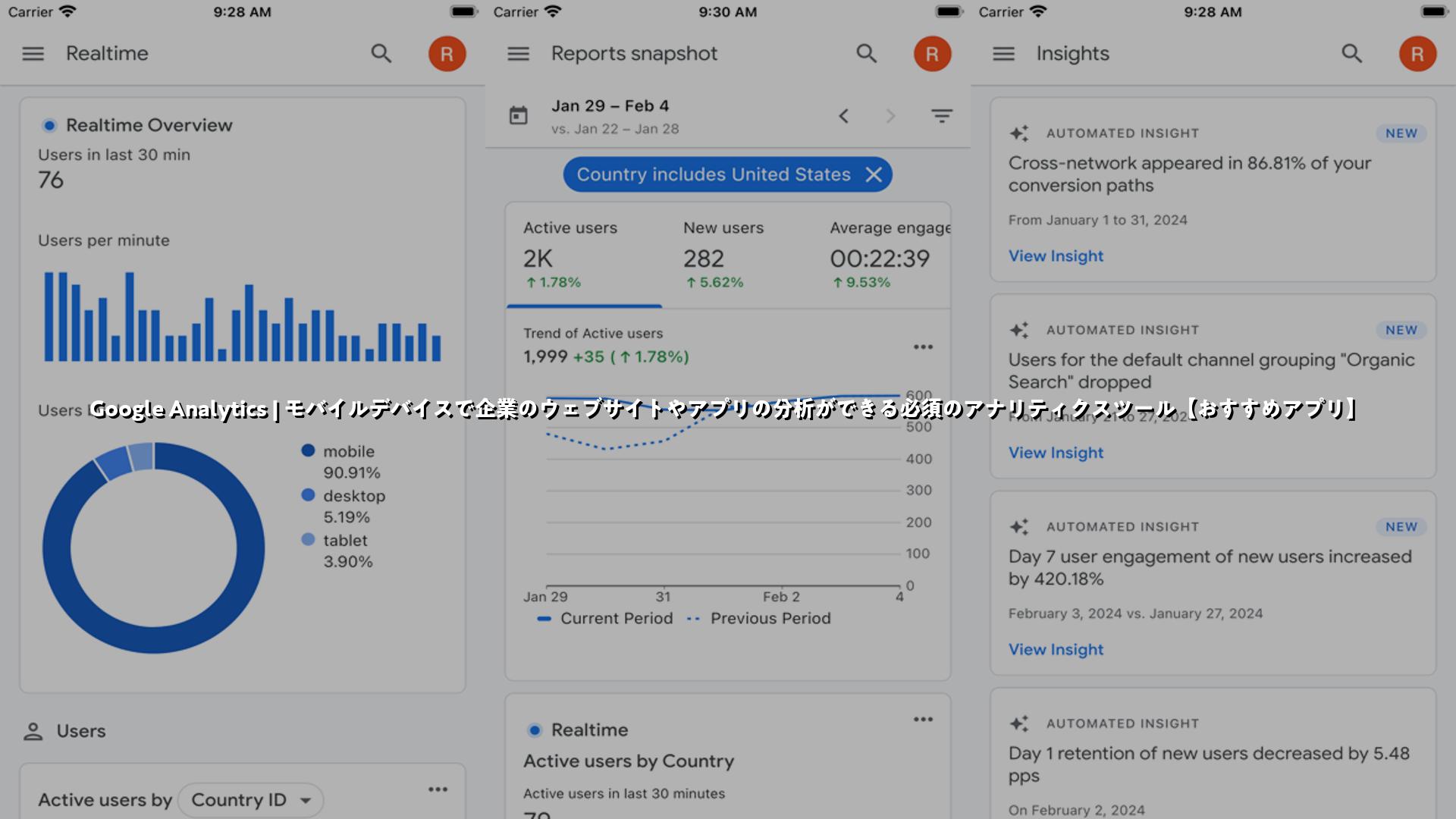1456x819 pixels.
Task: Click Users in last 30 min value 76
Action: pyautogui.click(x=51, y=180)
